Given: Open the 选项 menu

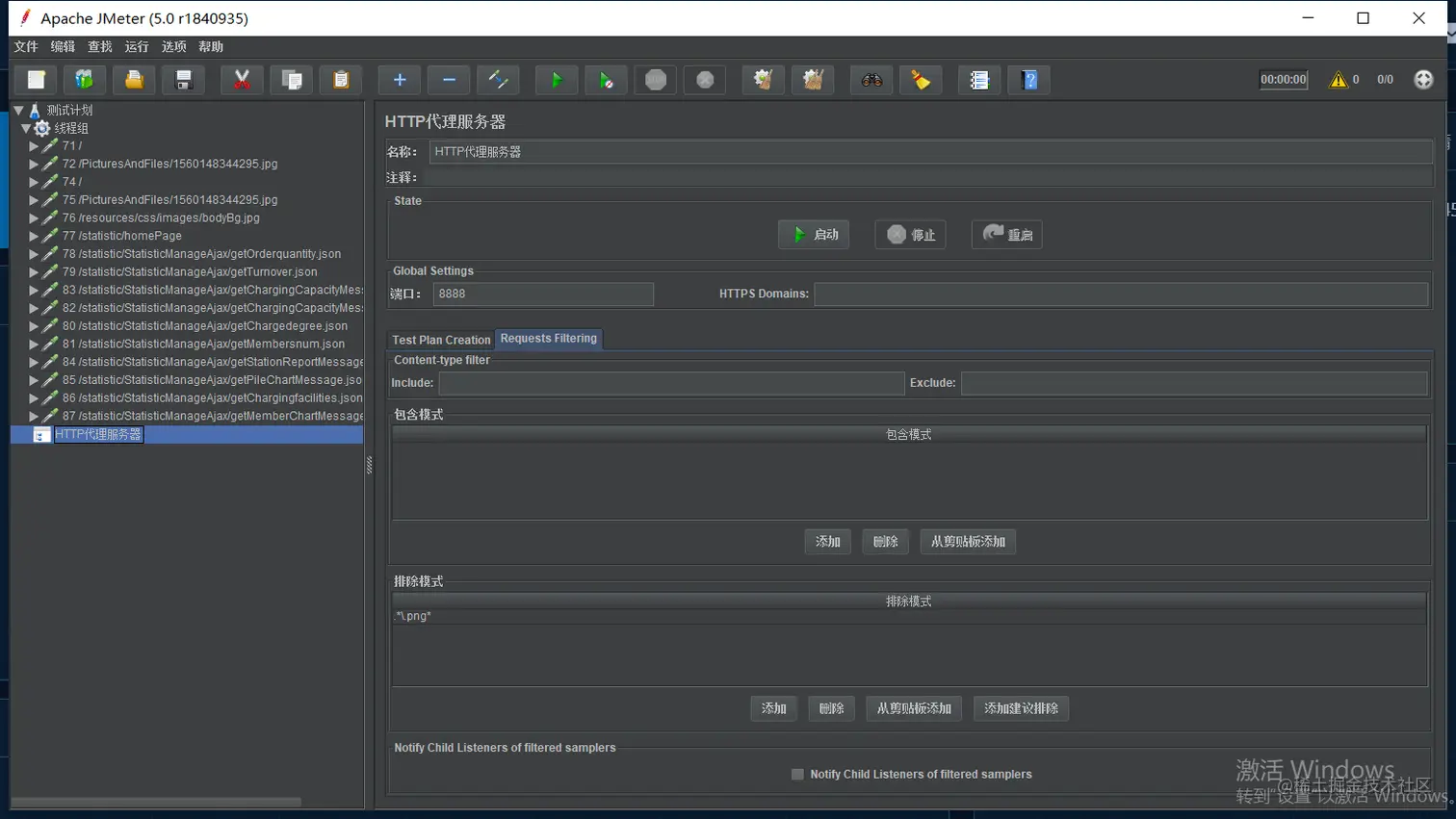Looking at the screenshot, I should [x=173, y=46].
